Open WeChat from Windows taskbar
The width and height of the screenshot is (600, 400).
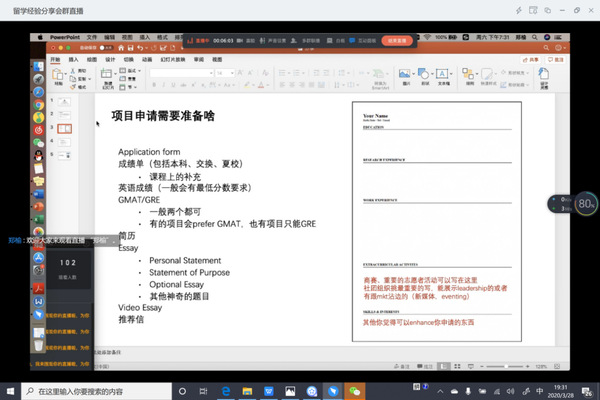pos(355,391)
